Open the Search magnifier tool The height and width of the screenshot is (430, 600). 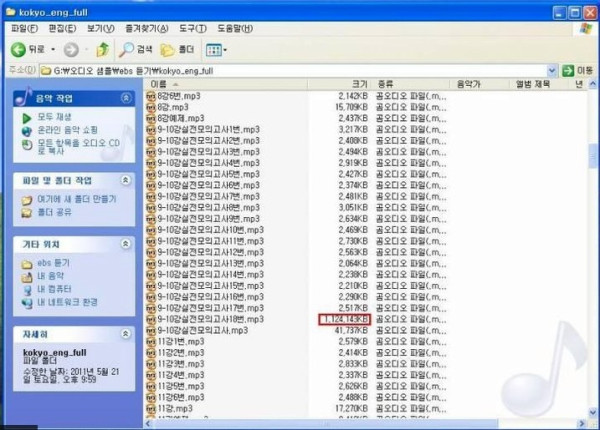pyautogui.click(x=126, y=50)
